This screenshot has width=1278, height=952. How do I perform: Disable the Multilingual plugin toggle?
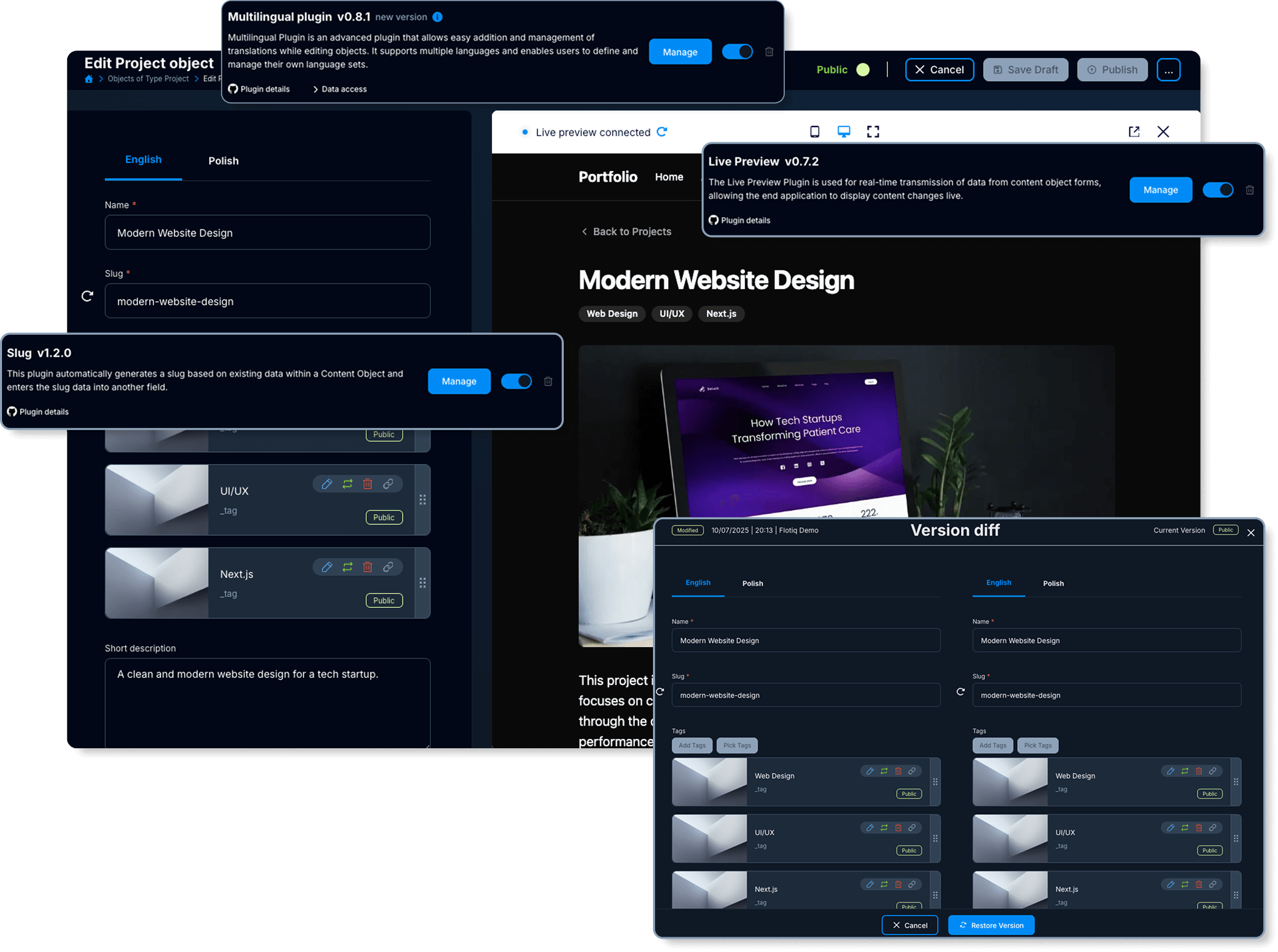[738, 52]
